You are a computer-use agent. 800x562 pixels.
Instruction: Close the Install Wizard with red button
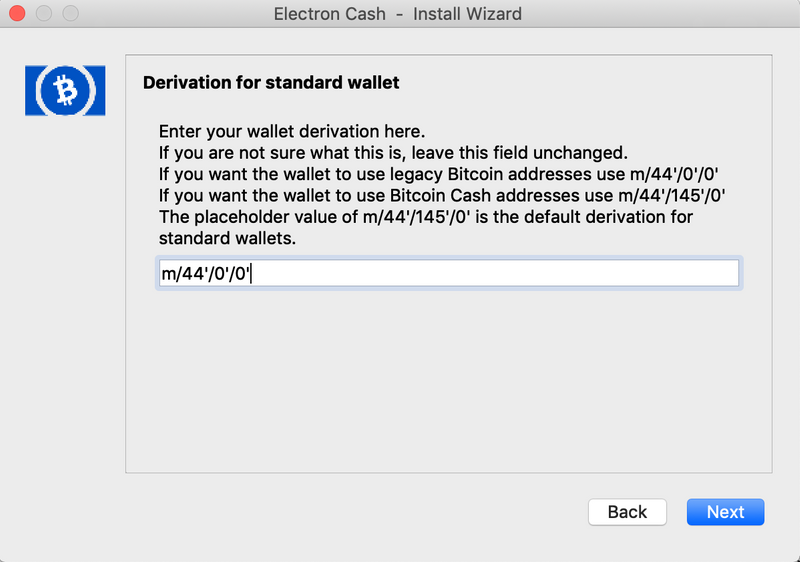17,13
